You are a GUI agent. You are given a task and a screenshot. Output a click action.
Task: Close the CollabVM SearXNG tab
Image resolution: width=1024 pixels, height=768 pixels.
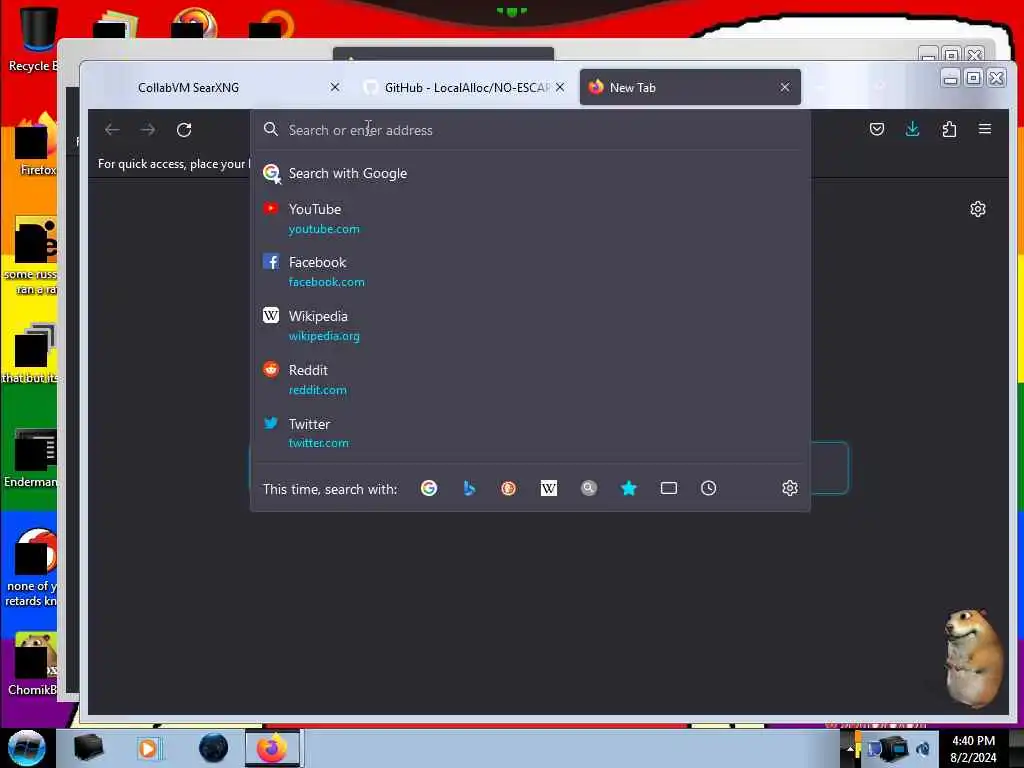tap(335, 87)
